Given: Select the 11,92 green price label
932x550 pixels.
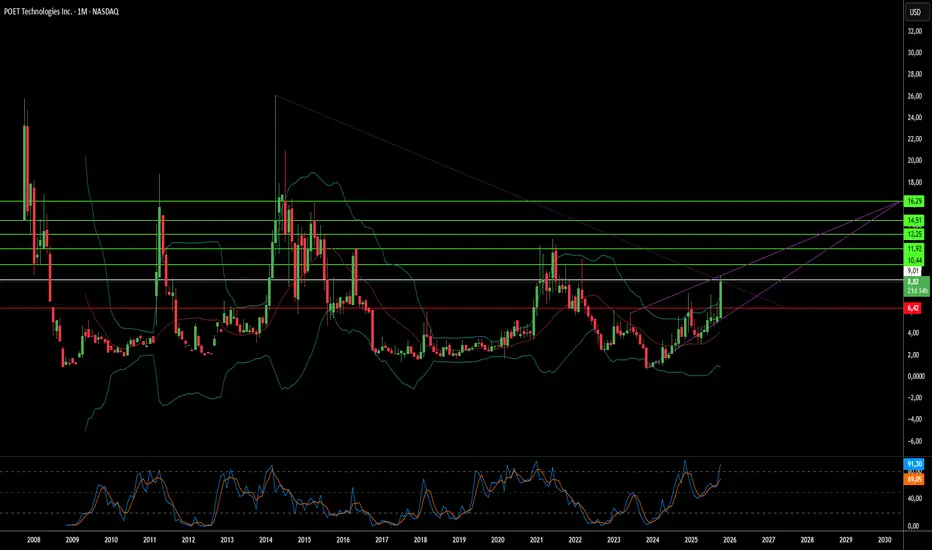Looking at the screenshot, I should [914, 249].
